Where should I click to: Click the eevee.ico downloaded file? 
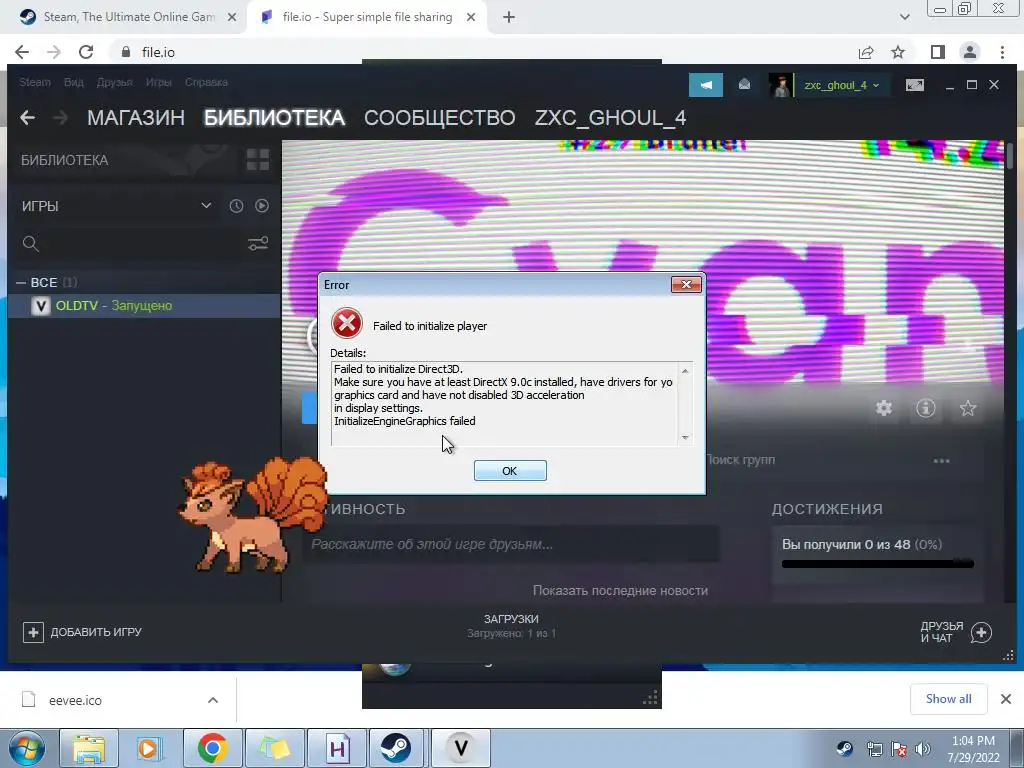click(75, 700)
